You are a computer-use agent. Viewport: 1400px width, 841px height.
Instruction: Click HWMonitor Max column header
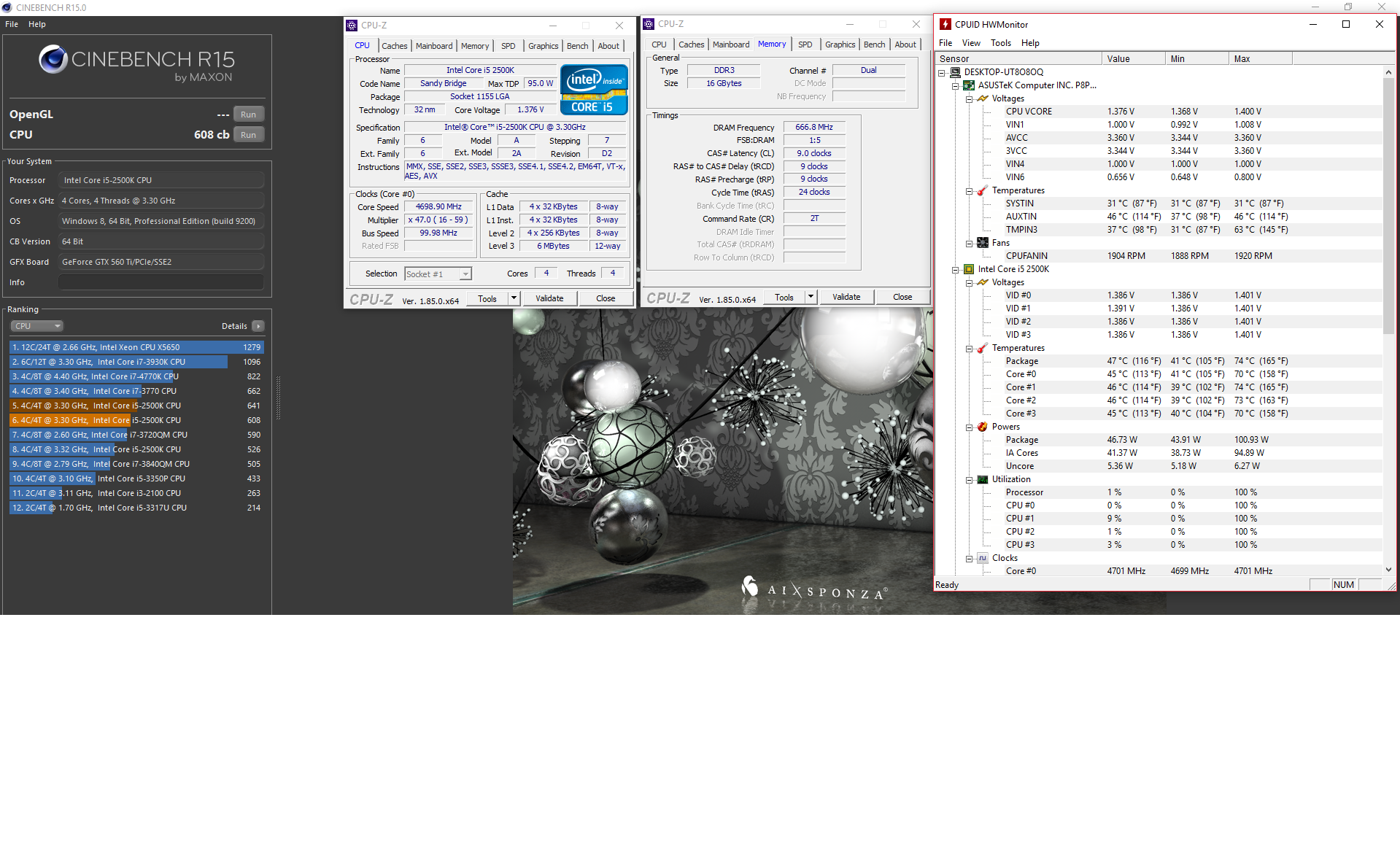1261,59
